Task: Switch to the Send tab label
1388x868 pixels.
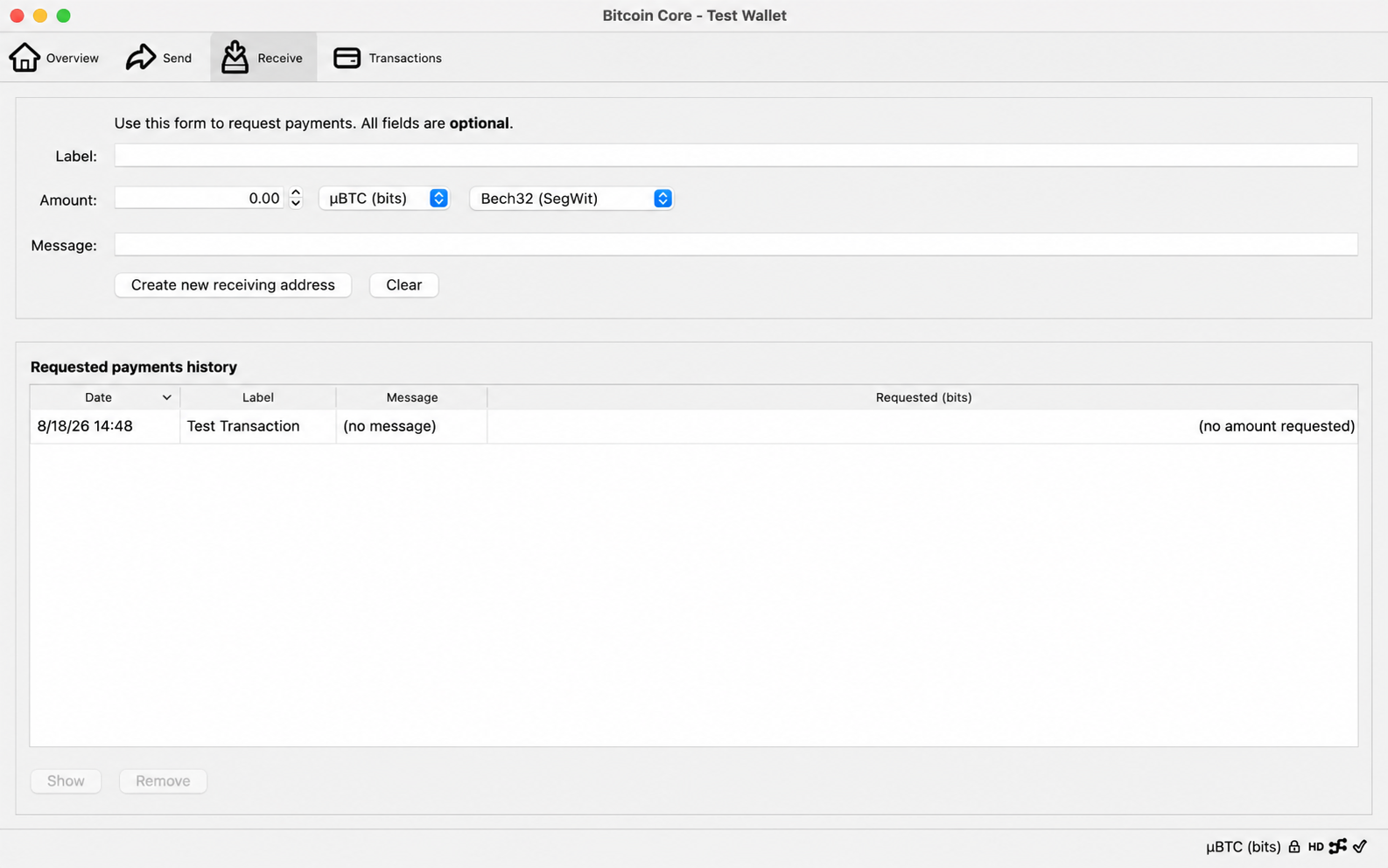Action: pos(177,58)
